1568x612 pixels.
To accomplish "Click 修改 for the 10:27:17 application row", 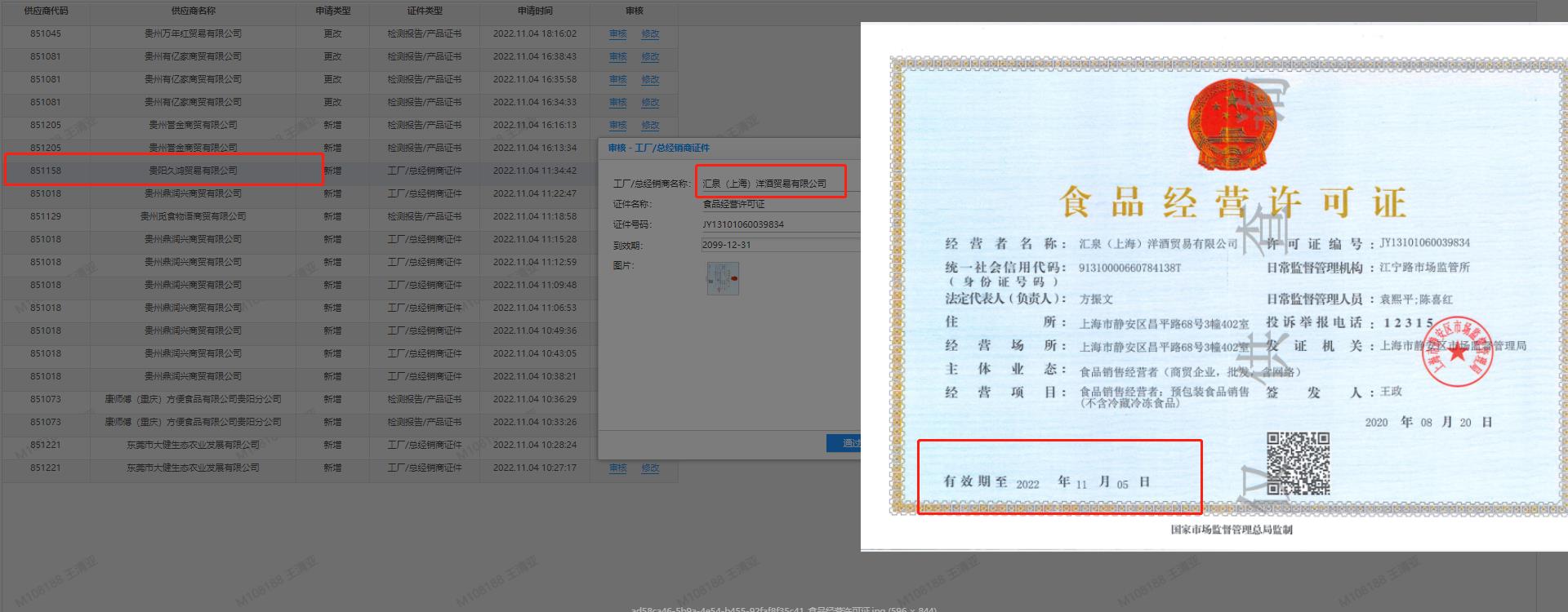I will [650, 468].
